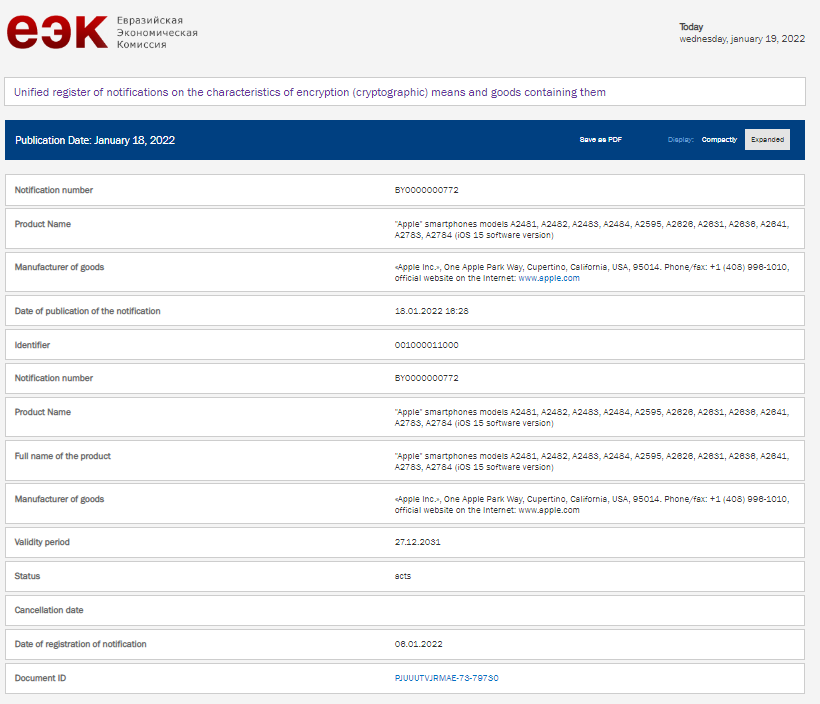Screen dimensions: 820x704
Task: Select the status value acts
Action: click(x=403, y=576)
